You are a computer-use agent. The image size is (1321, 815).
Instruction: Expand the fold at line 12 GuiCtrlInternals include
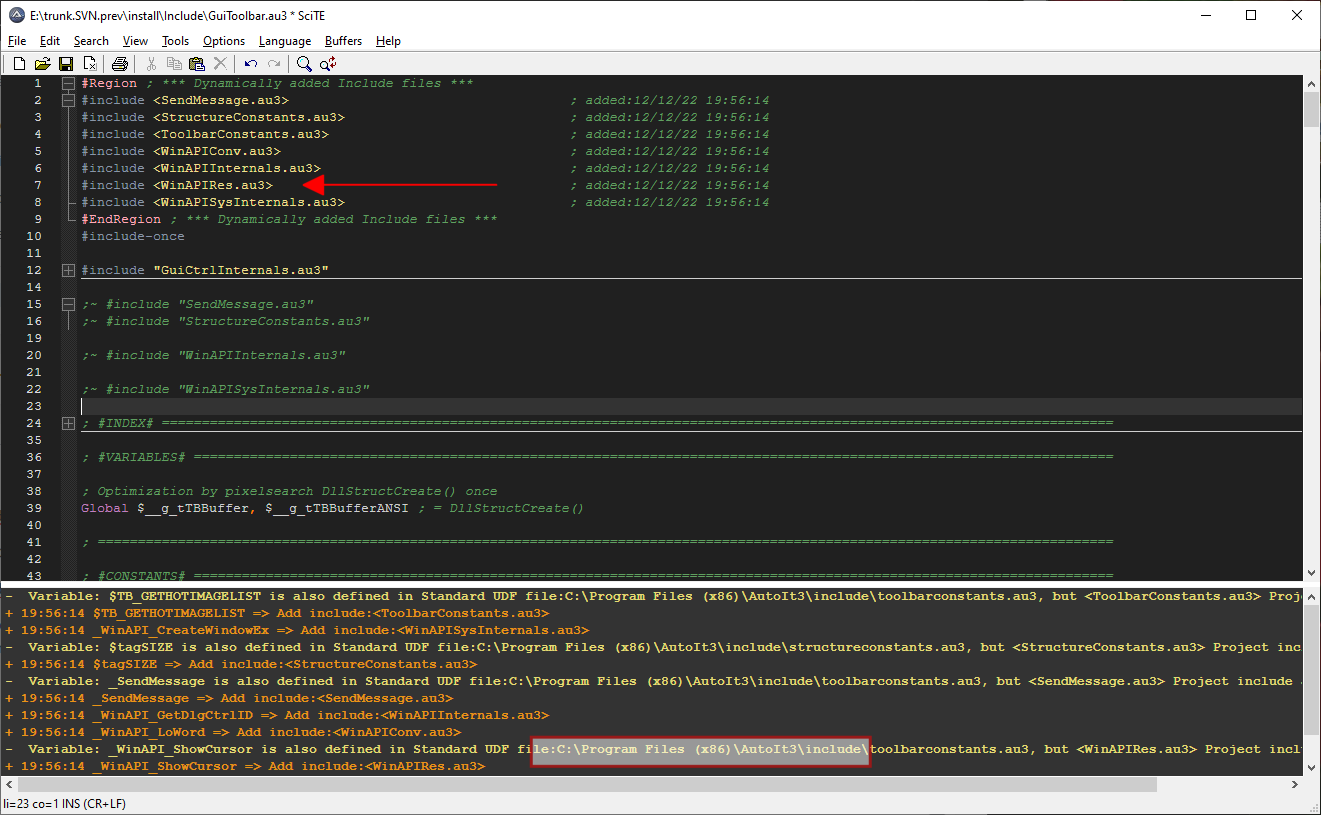pyautogui.click(x=68, y=271)
